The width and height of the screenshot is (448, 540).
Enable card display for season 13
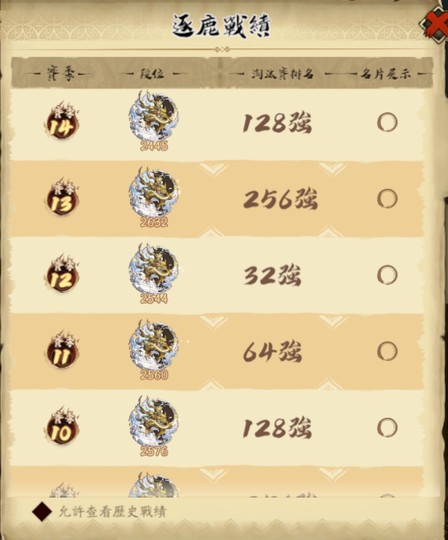pyautogui.click(x=387, y=199)
